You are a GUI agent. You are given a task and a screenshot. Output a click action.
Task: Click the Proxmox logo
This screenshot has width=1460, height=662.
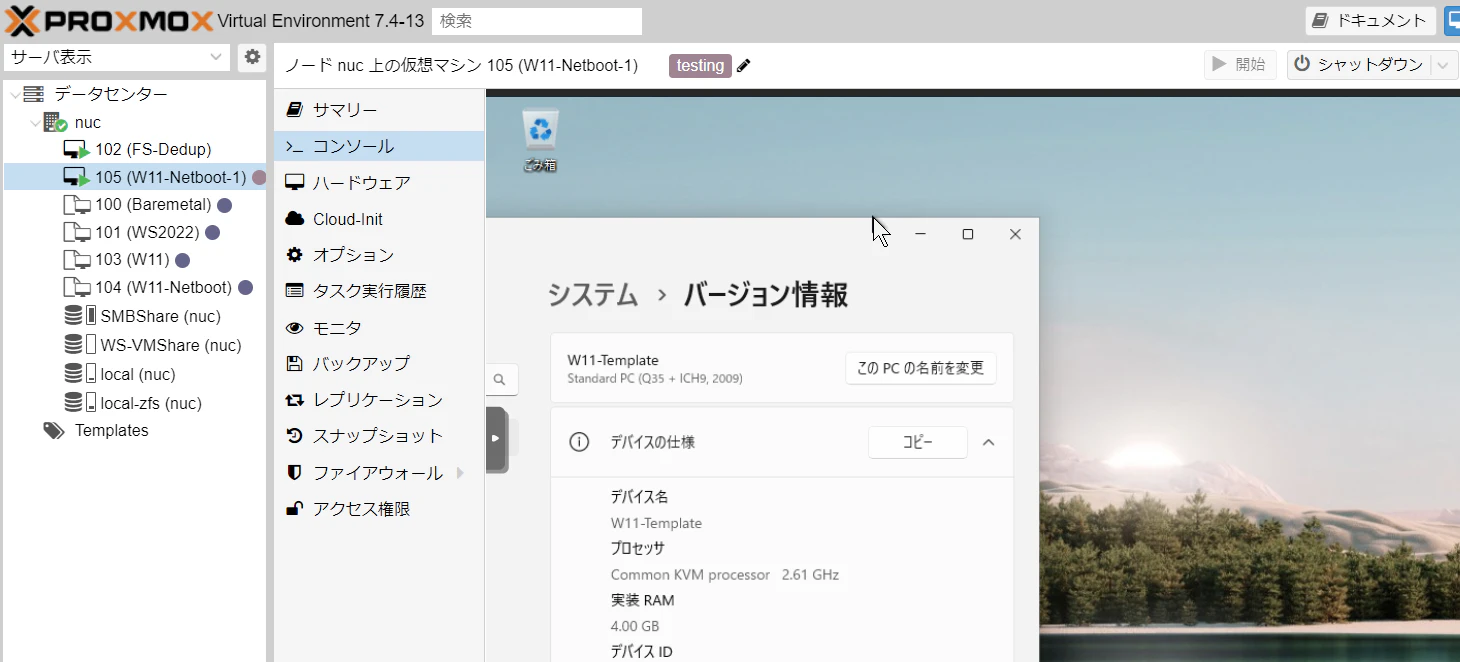tap(109, 20)
